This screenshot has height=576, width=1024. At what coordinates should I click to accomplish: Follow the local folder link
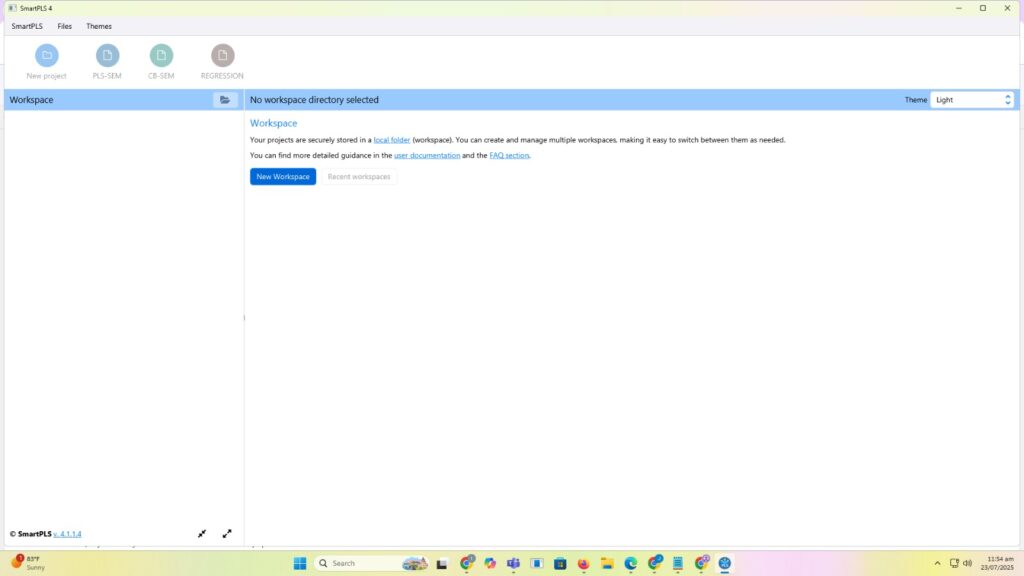(391, 140)
